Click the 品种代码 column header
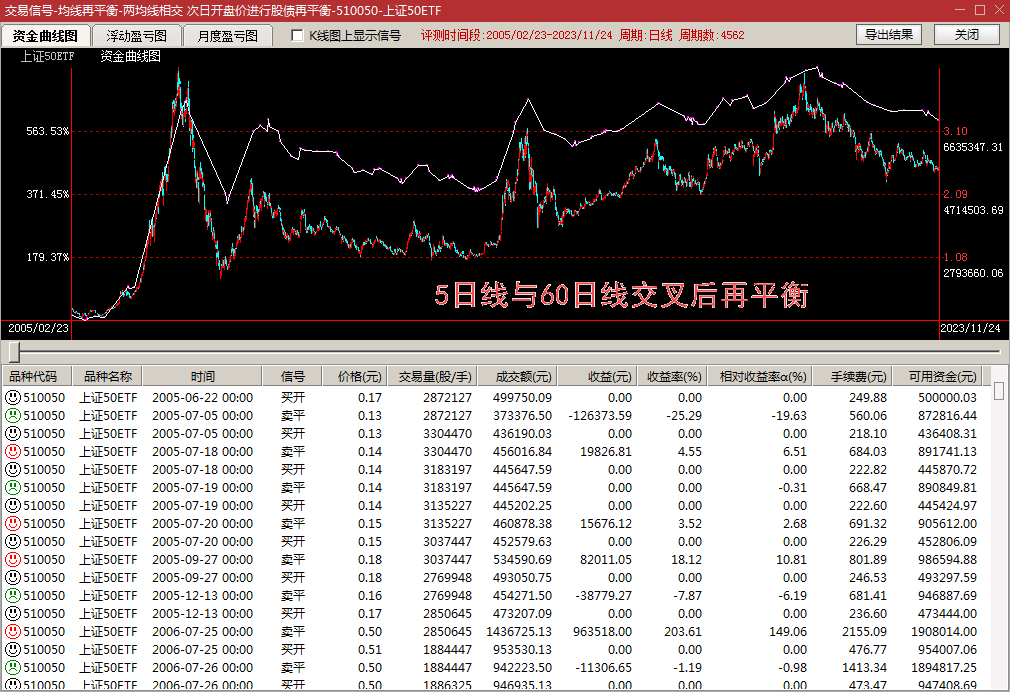This screenshot has width=1010, height=692. point(34,377)
